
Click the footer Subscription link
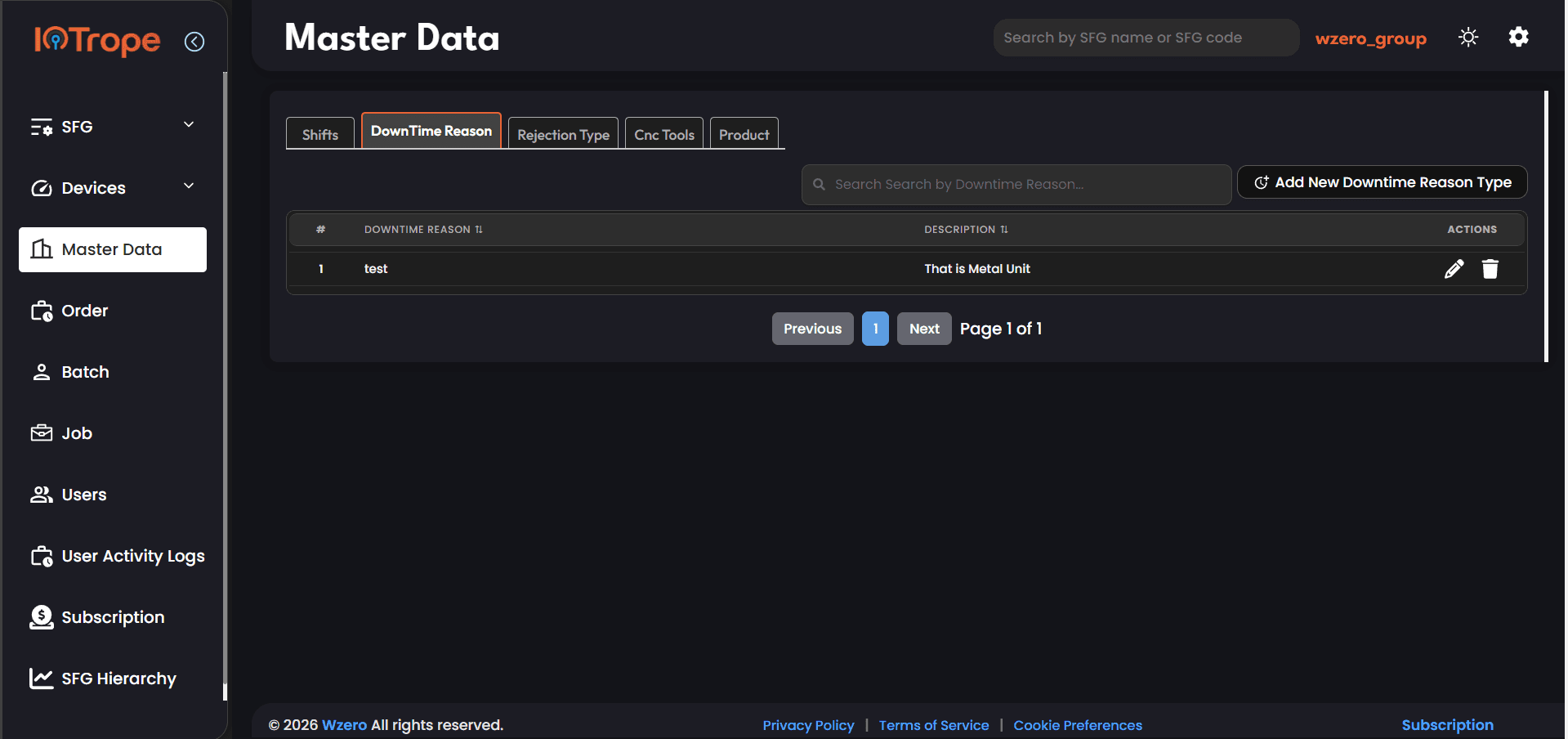pos(1447,725)
